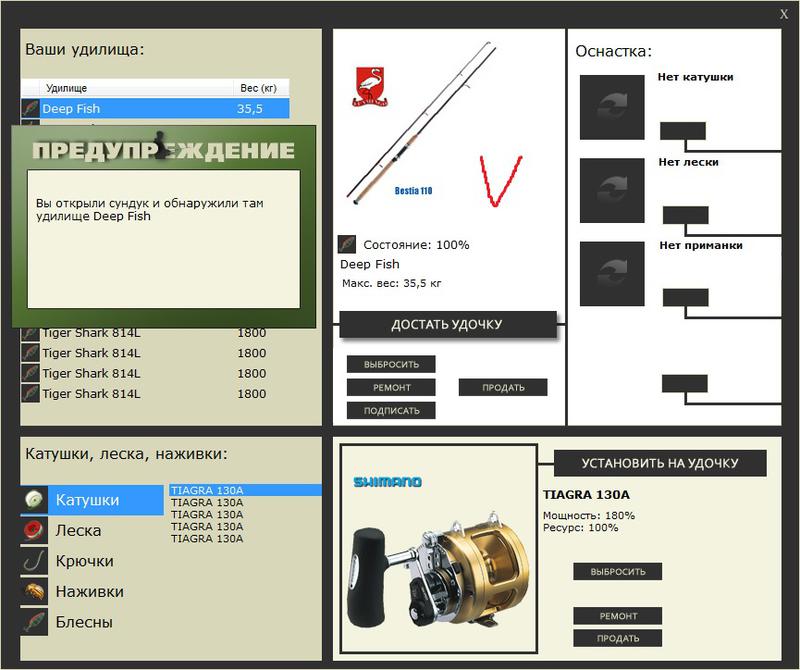Screen dimensions: 800x670
Task: Click ВЫБРОСИТЬ in the reel panel
Action: pyautogui.click(x=618, y=572)
